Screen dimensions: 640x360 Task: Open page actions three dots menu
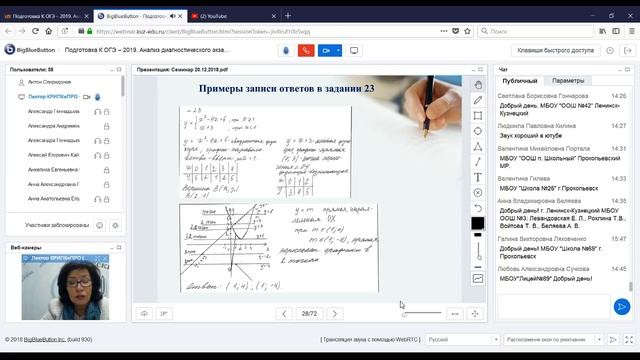click(x=444, y=31)
